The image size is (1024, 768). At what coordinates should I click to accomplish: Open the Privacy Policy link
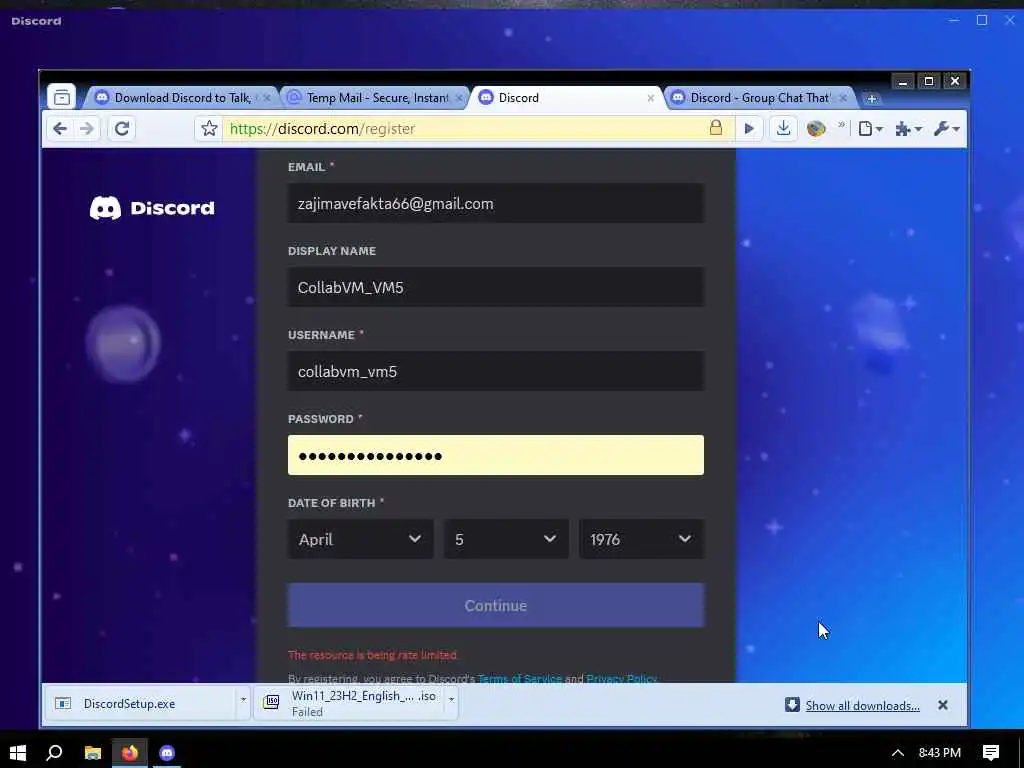(621, 679)
